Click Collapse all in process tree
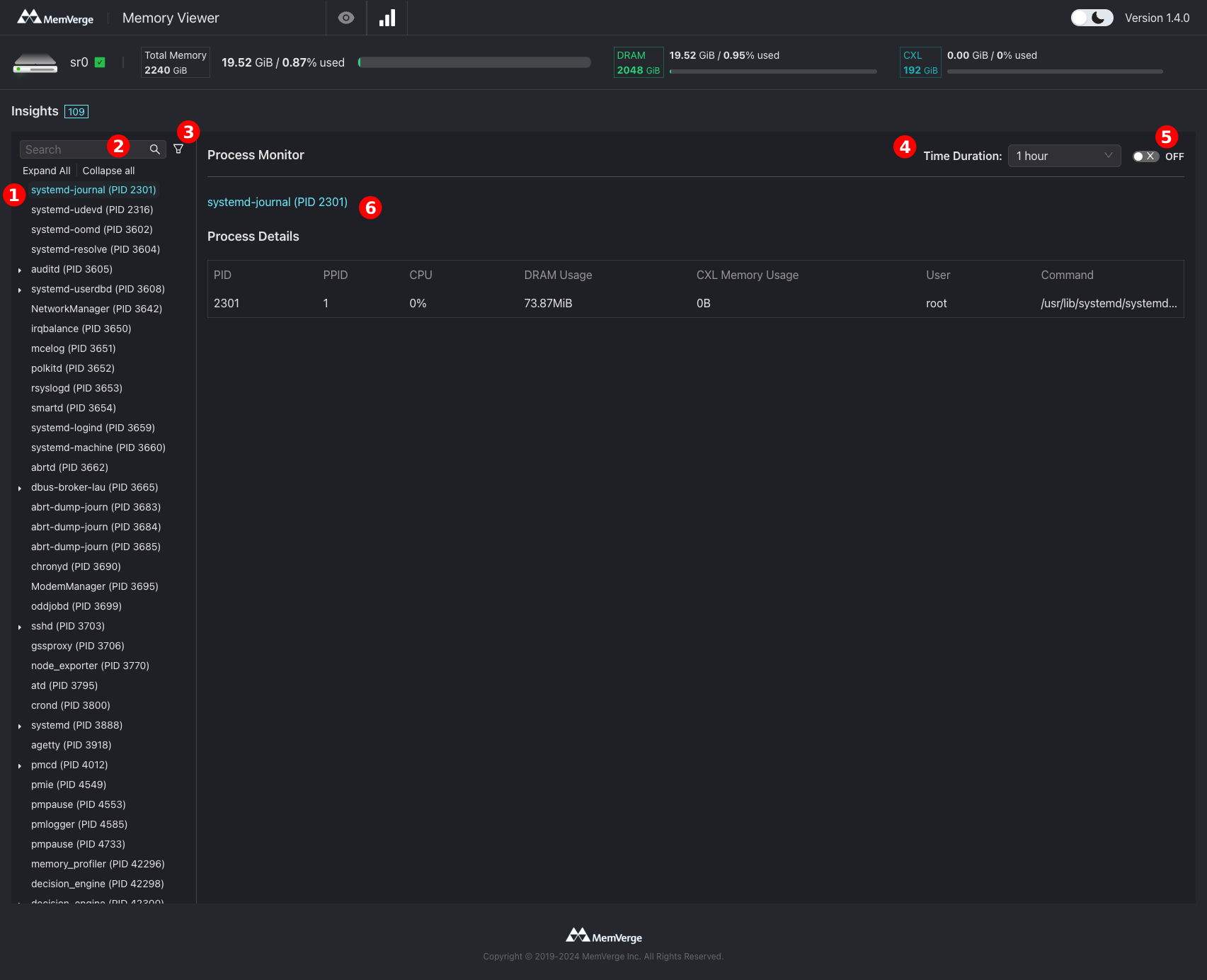 click(x=108, y=171)
